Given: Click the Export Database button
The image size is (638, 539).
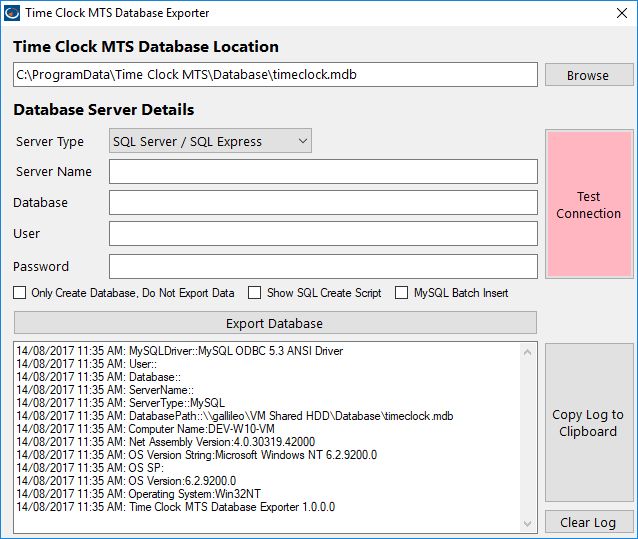Looking at the screenshot, I should (x=275, y=323).
